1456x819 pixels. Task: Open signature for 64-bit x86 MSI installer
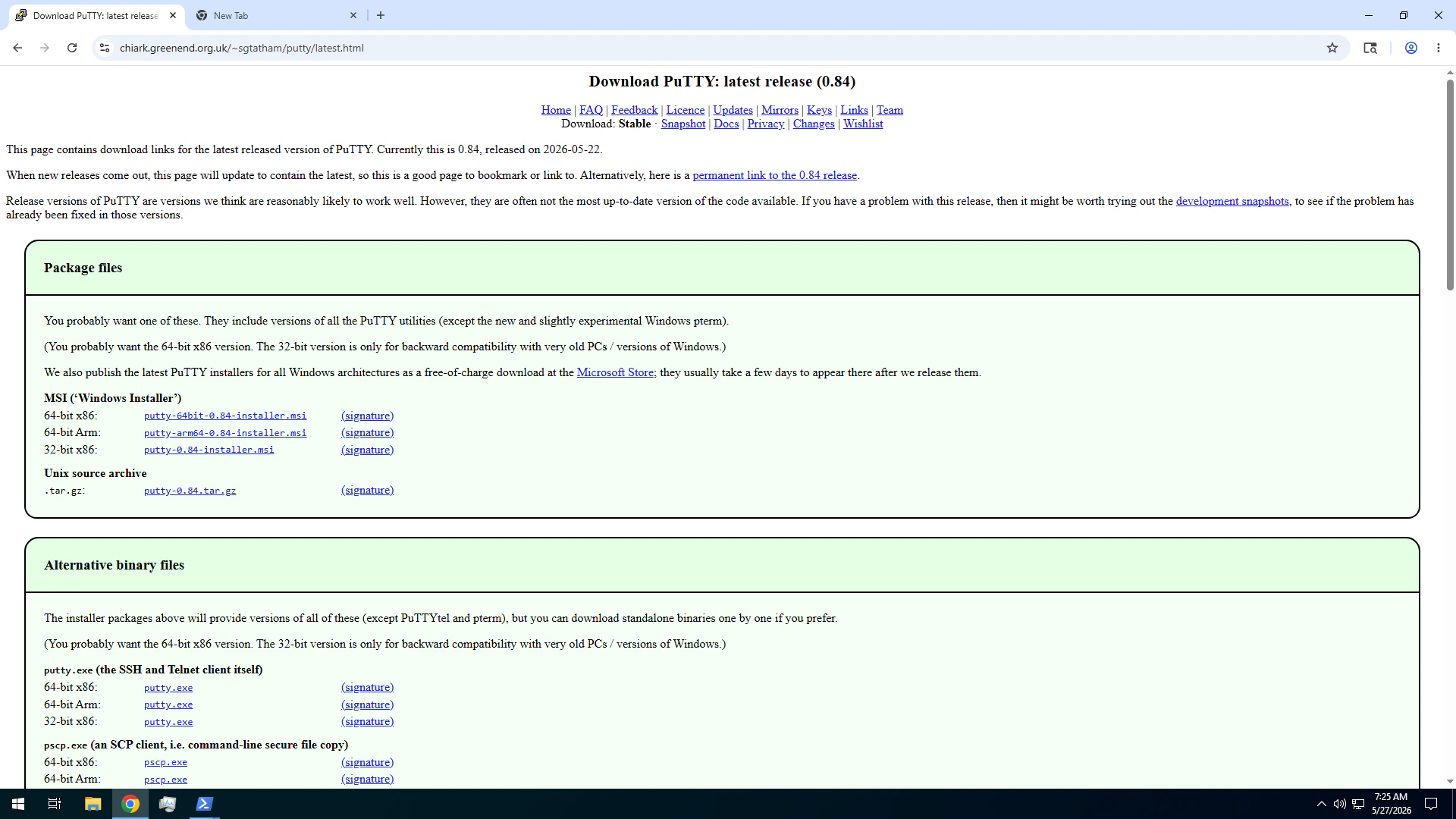[367, 416]
